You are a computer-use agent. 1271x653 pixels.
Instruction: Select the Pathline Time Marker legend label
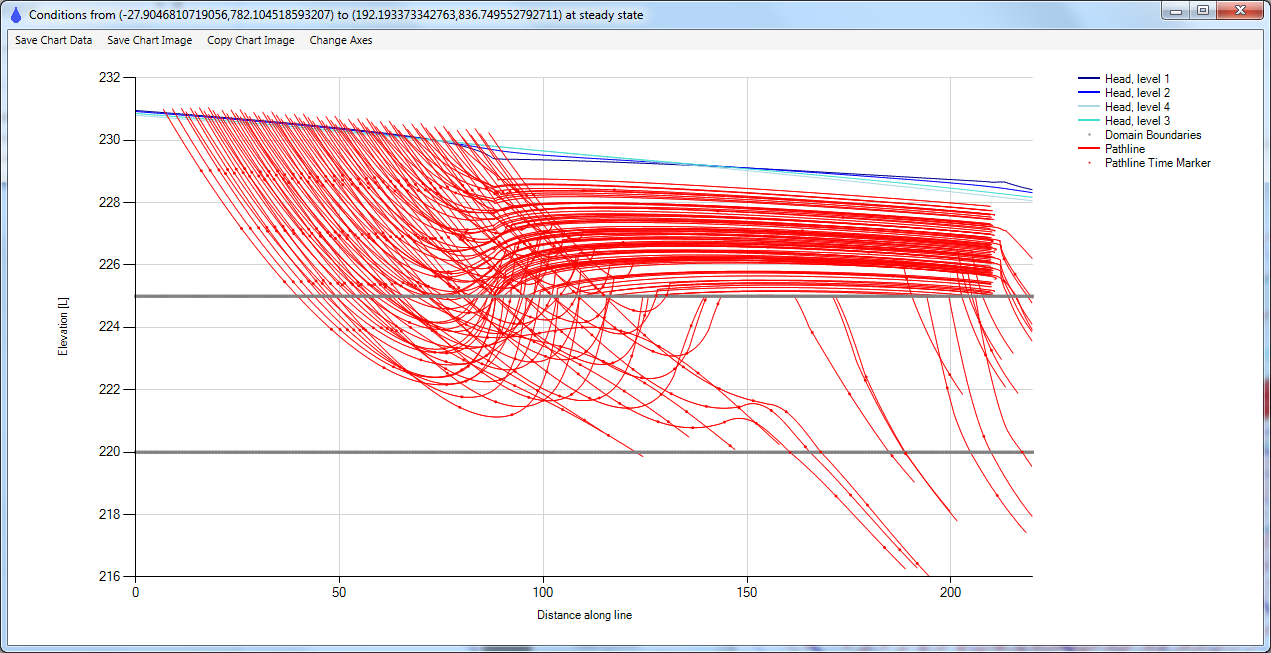pyautogui.click(x=1157, y=163)
